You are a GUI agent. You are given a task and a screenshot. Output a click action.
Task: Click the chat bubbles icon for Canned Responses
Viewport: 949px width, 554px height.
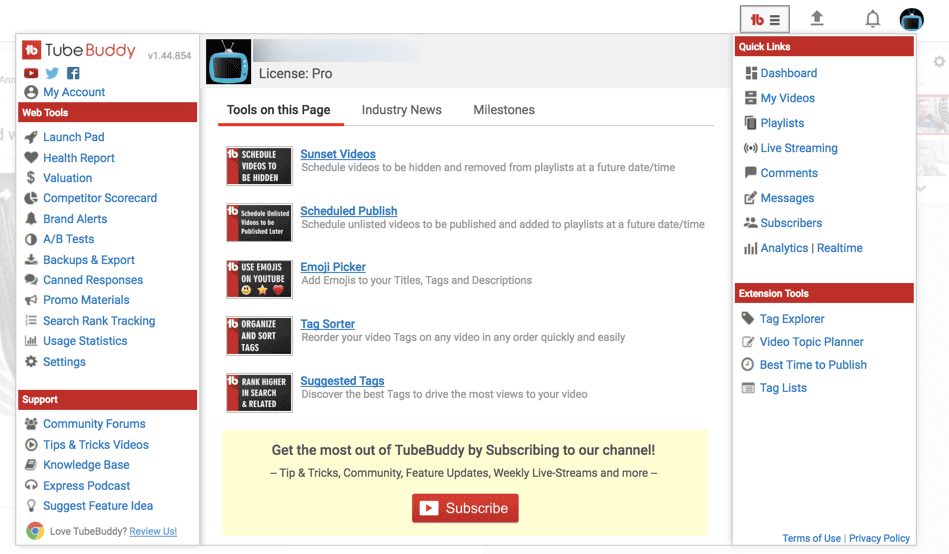point(31,280)
